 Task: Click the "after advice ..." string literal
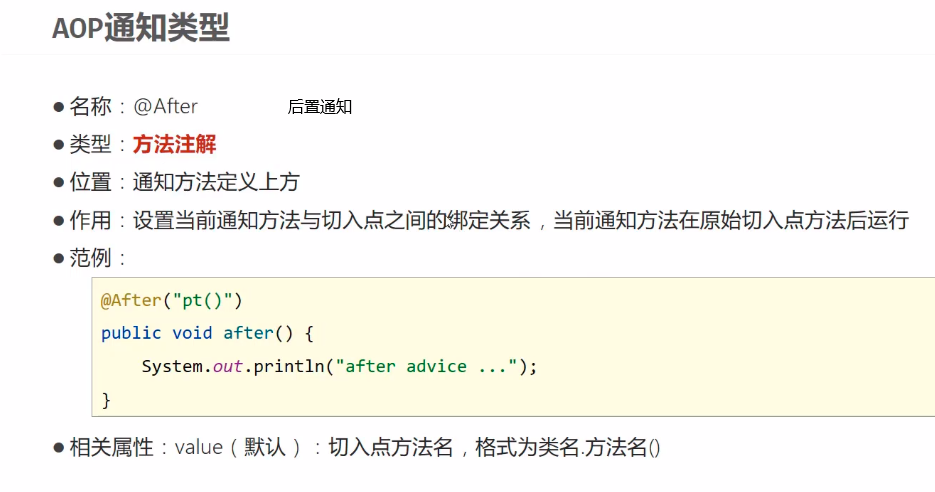point(426,366)
